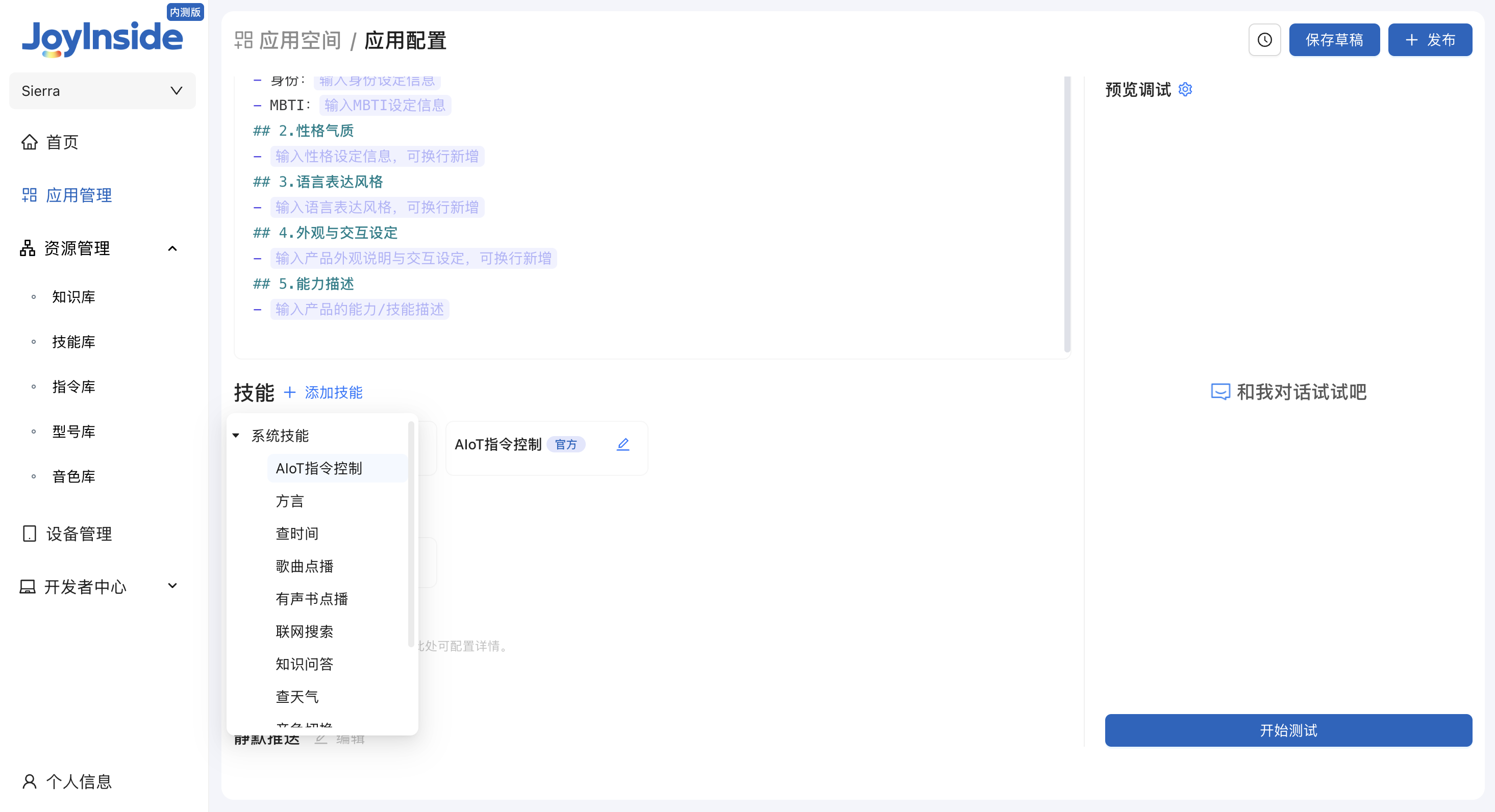Viewport: 1495px width, 812px height.
Task: Collapse the 系统技能 tree group
Action: (x=236, y=436)
